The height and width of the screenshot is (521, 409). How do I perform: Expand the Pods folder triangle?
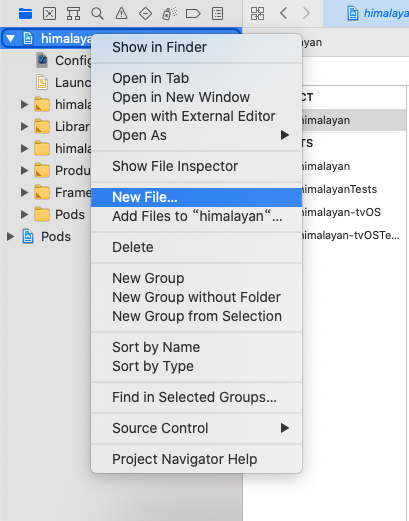click(x=24, y=214)
